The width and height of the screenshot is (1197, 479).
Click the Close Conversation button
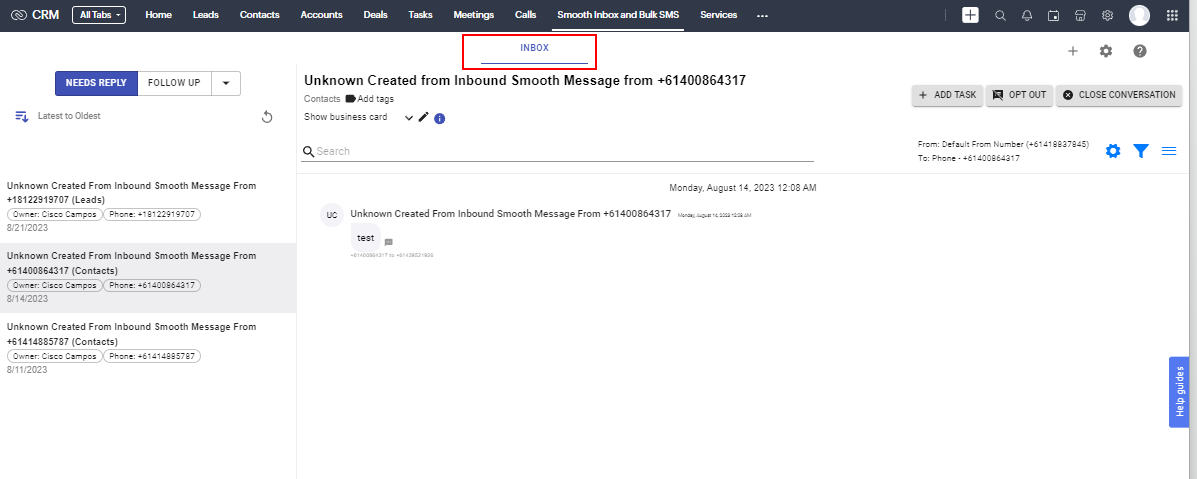1119,95
